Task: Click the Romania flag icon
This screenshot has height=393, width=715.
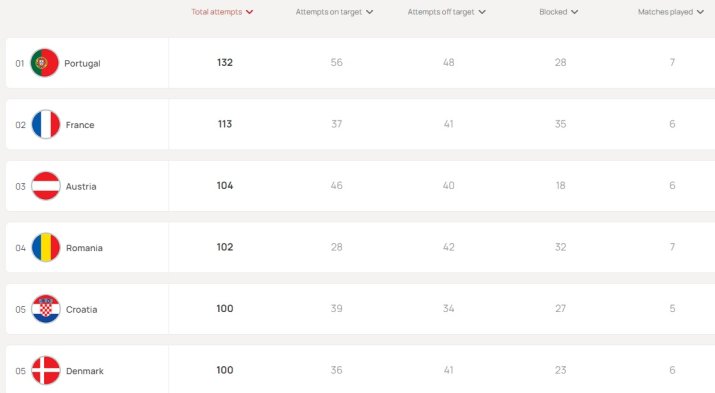Action: [x=46, y=248]
